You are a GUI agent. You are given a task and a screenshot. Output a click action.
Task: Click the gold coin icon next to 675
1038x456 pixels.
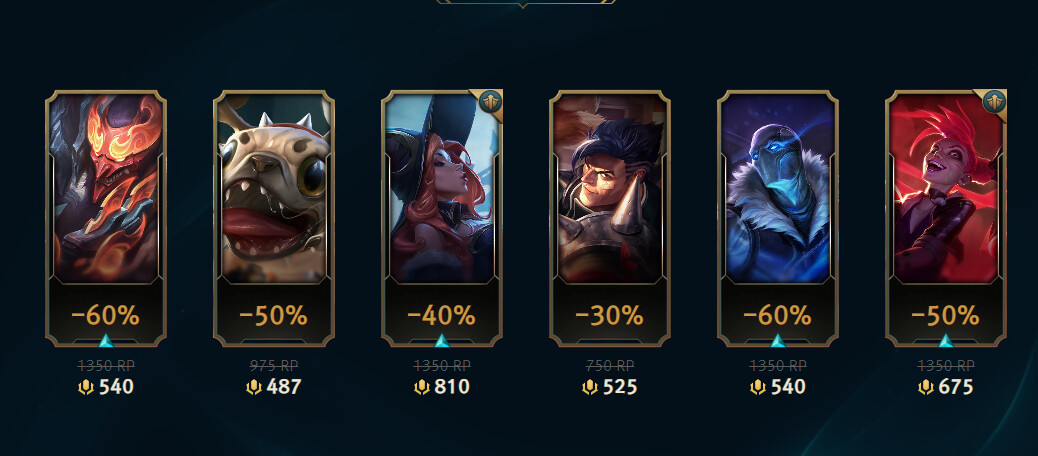(927, 387)
